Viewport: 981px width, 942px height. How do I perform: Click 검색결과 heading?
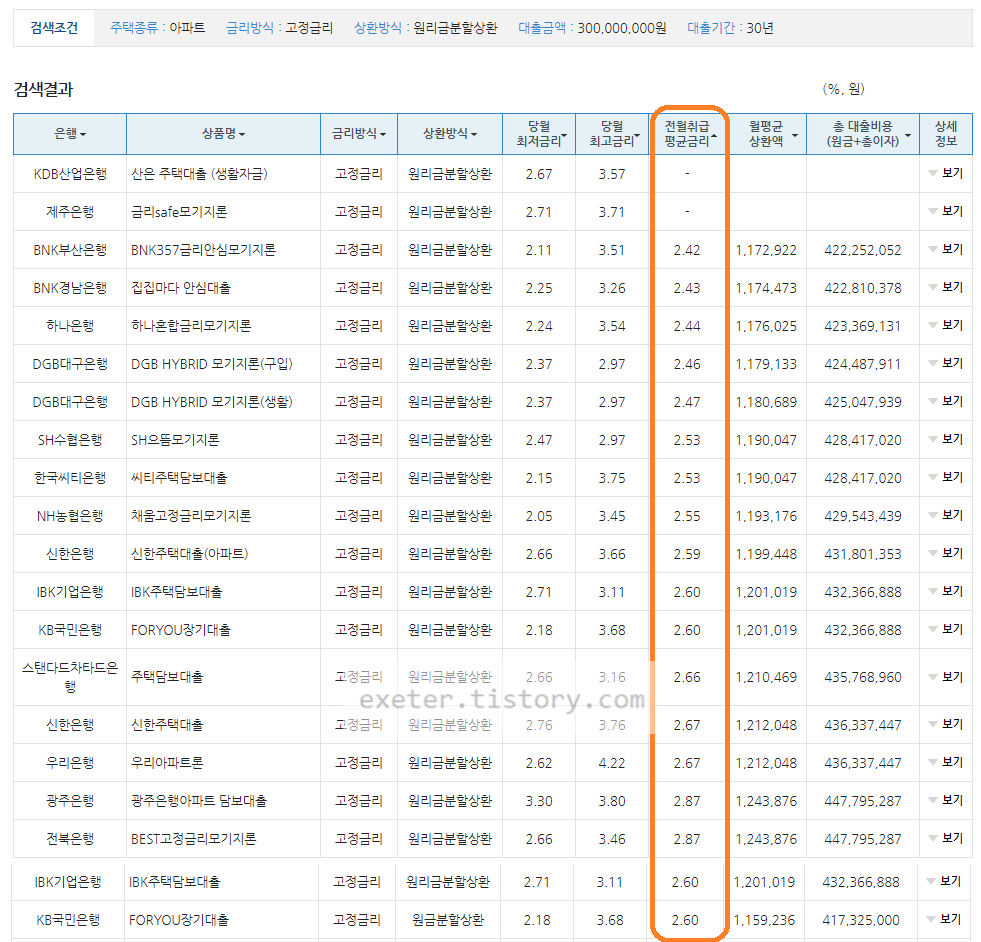(x=43, y=89)
